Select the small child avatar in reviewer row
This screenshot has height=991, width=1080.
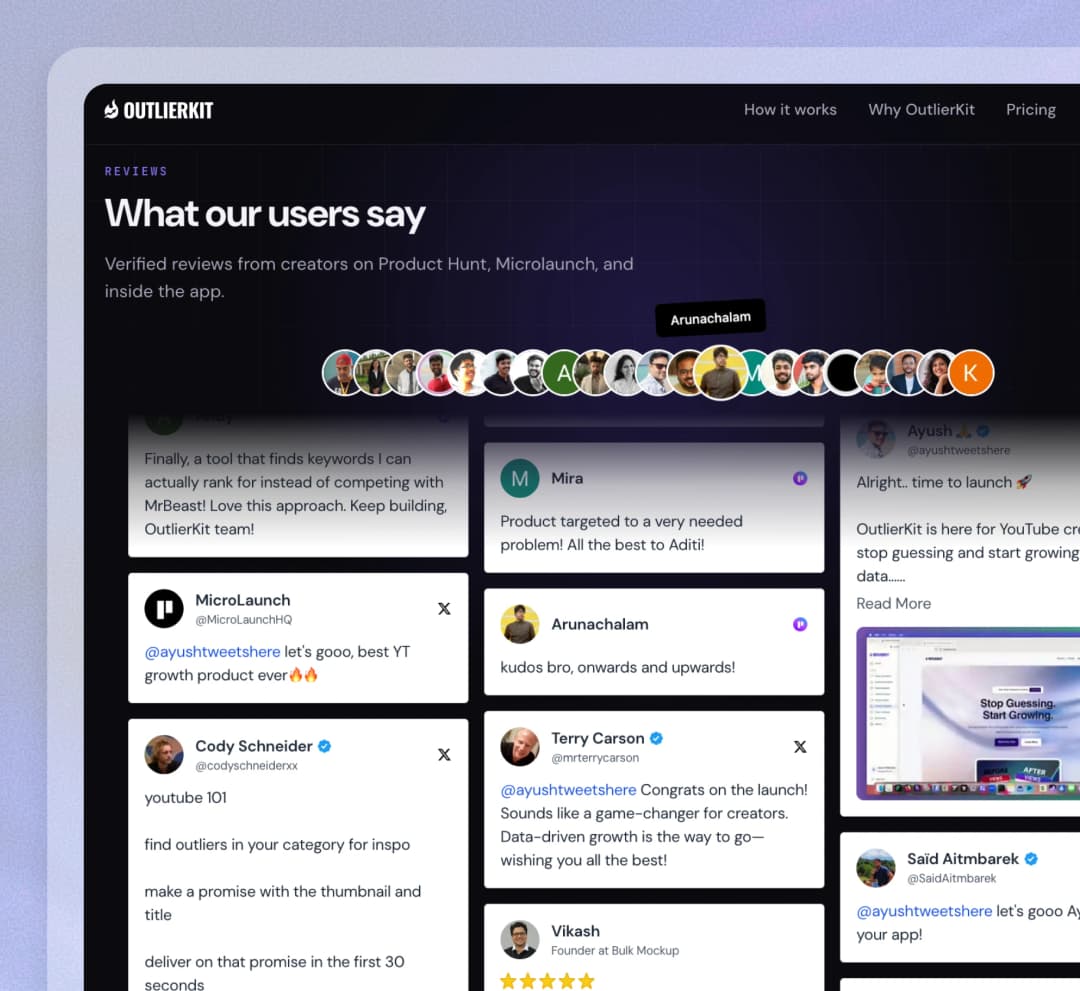pos(876,373)
